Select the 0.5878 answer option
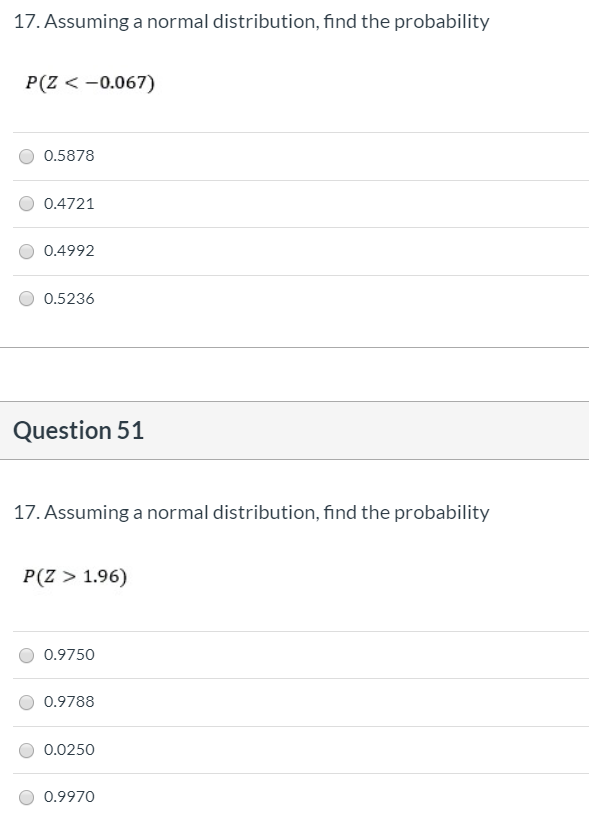 coord(26,156)
